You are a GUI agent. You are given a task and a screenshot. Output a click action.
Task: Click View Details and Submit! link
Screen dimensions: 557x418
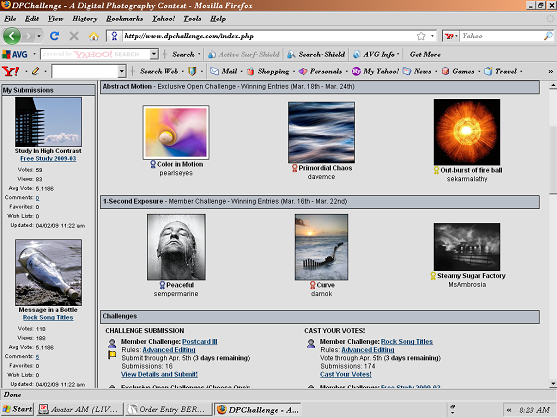pyautogui.click(x=159, y=374)
